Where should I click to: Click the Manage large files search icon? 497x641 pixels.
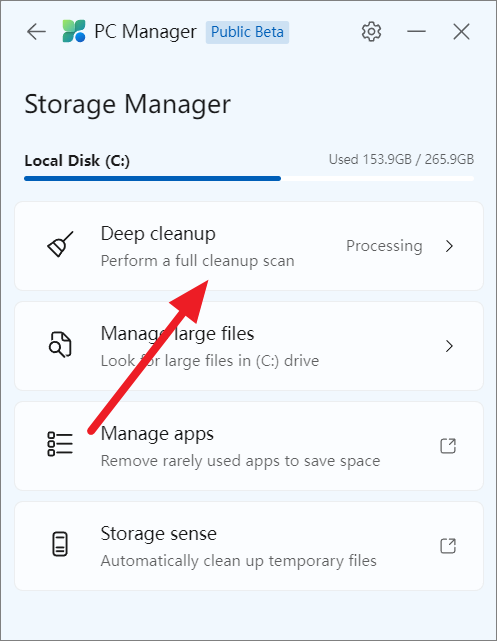tap(60, 344)
